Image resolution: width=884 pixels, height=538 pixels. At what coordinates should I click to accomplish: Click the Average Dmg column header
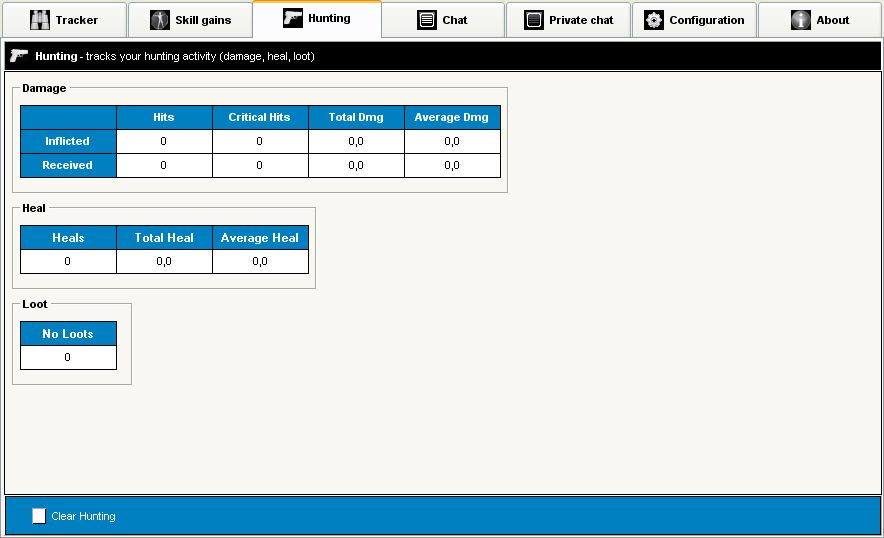452,117
